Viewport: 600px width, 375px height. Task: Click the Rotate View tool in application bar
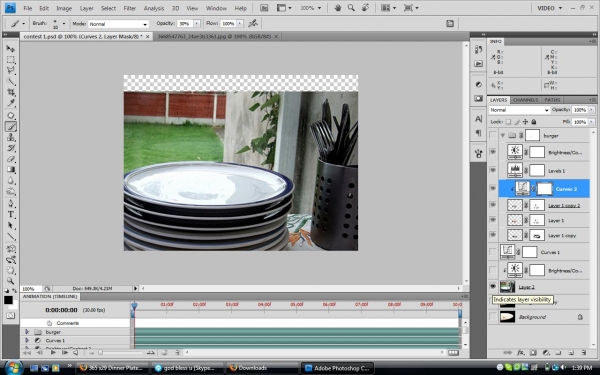365,8
